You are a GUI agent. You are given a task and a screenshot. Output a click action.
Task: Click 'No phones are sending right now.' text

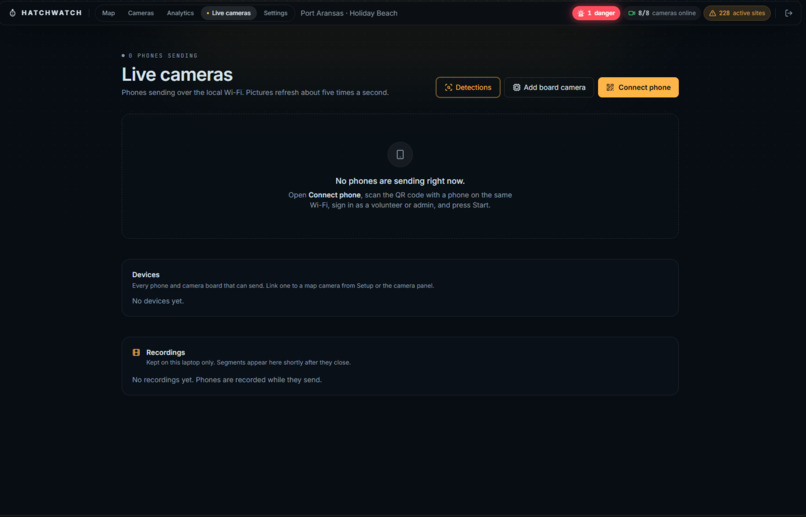pos(400,181)
